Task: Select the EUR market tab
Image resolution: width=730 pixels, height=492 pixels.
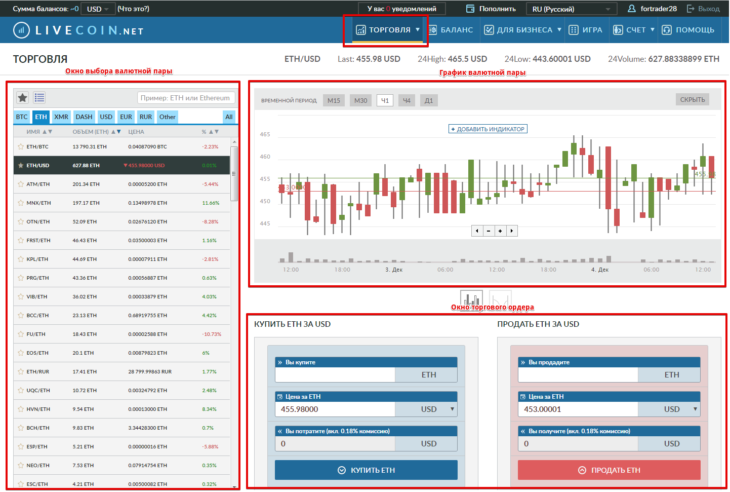Action: [x=126, y=116]
